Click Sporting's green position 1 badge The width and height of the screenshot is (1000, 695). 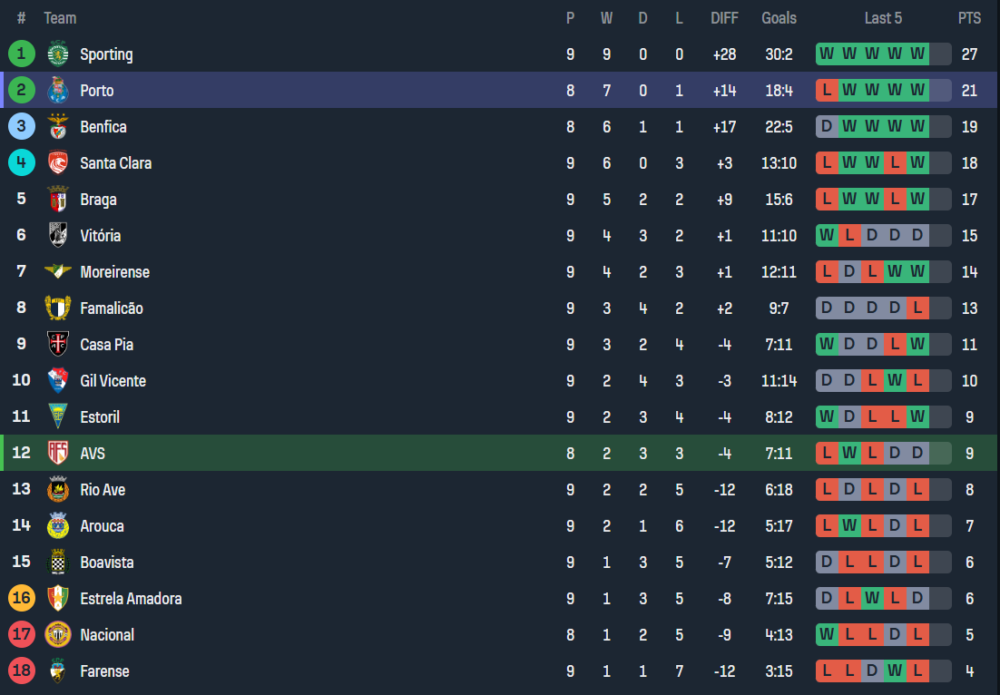(x=21, y=54)
